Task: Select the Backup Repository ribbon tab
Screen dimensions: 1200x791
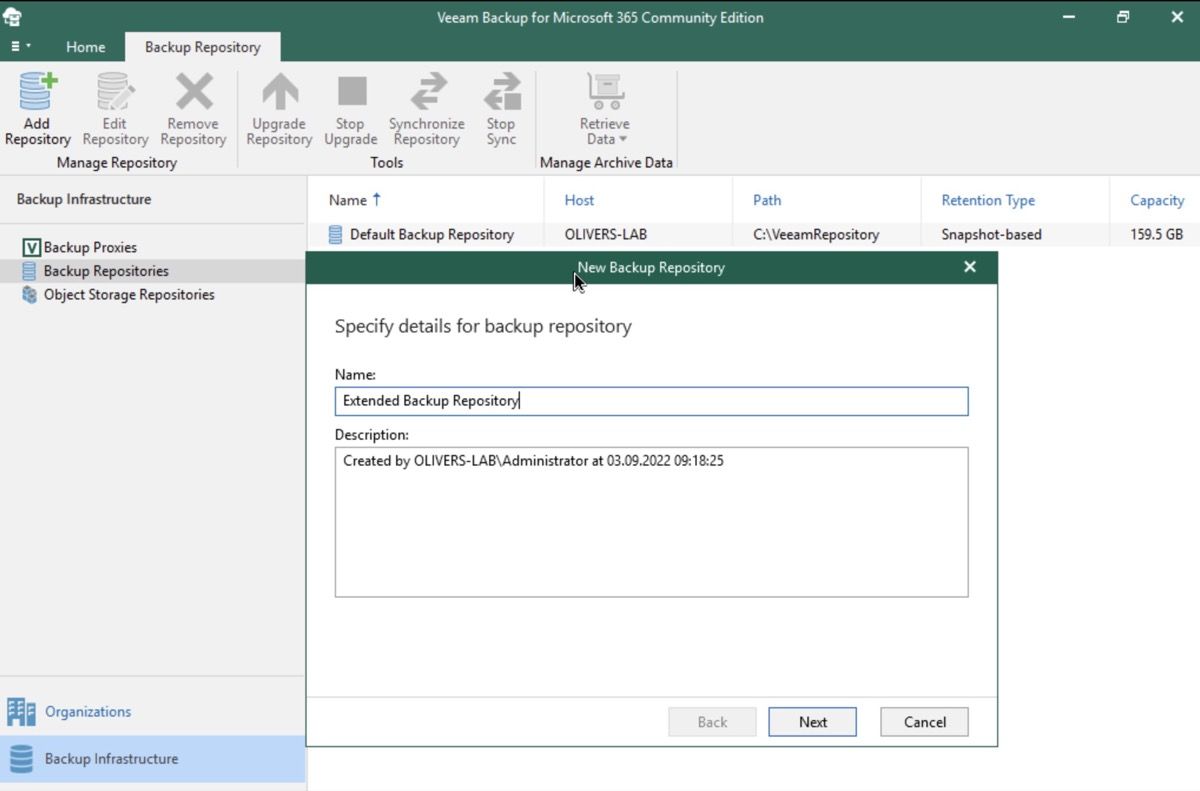Action: point(202,47)
